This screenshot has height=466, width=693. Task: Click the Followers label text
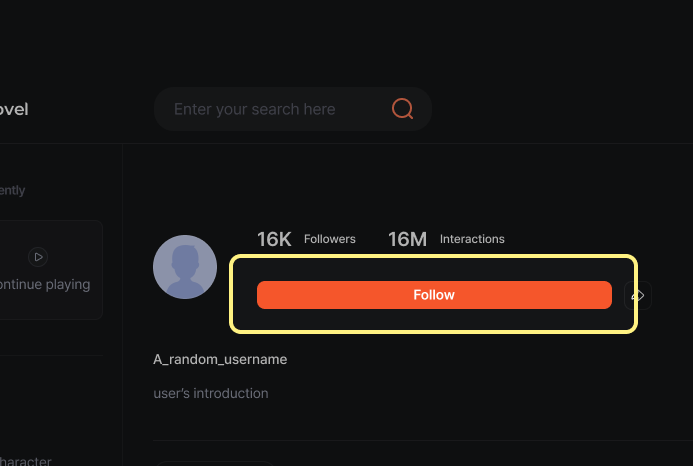[x=330, y=239]
